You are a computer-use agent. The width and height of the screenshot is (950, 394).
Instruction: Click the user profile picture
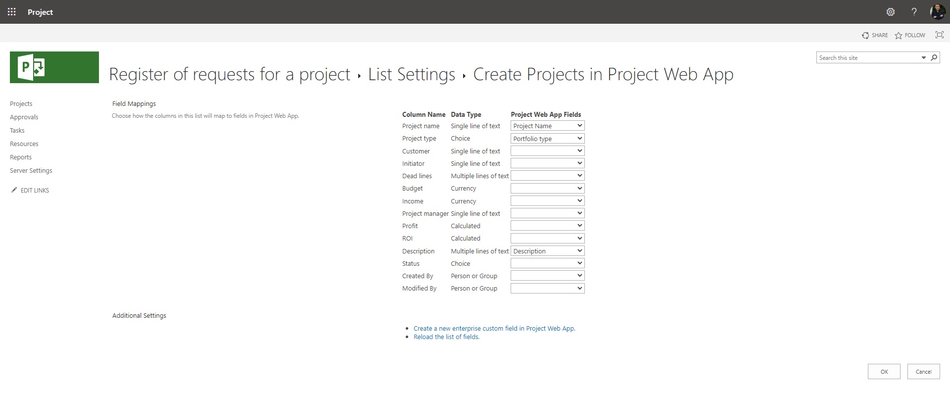[937, 12]
